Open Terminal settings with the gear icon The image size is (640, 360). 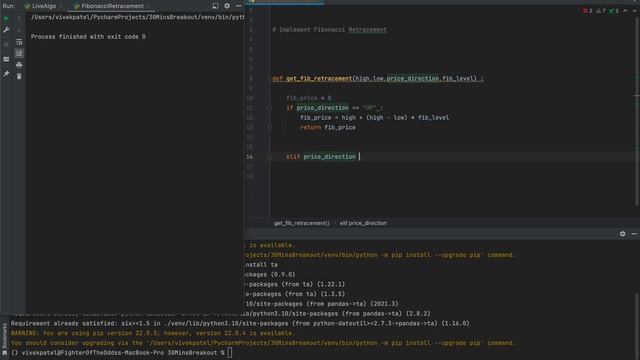622,234
